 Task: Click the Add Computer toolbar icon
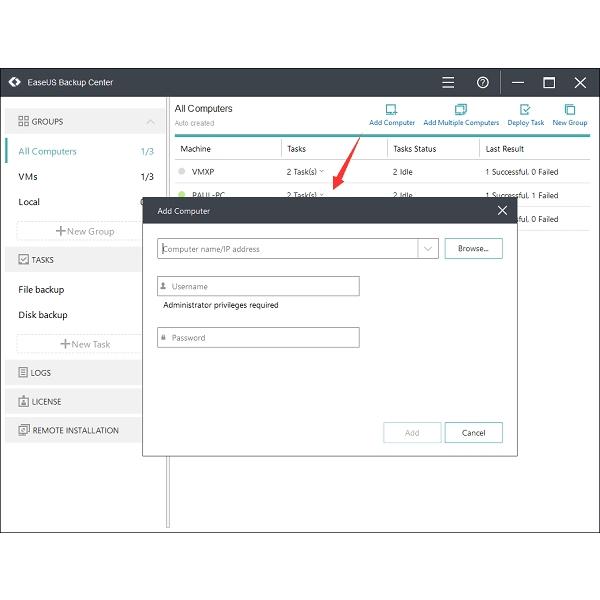click(x=392, y=110)
